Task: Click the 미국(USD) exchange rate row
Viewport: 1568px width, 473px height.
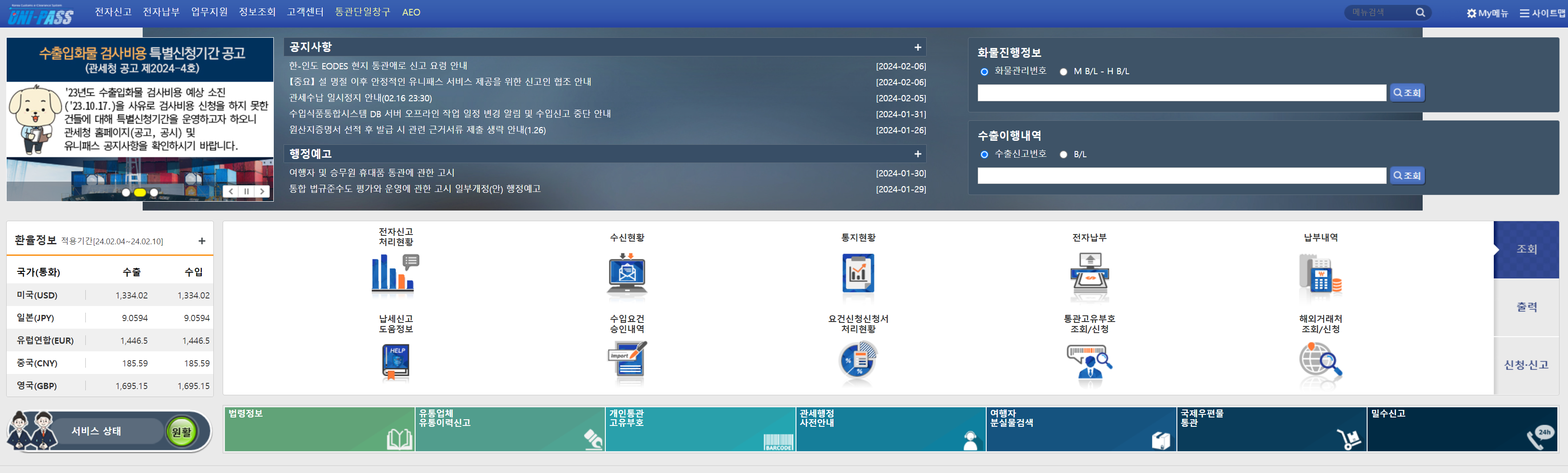Action: click(x=110, y=295)
